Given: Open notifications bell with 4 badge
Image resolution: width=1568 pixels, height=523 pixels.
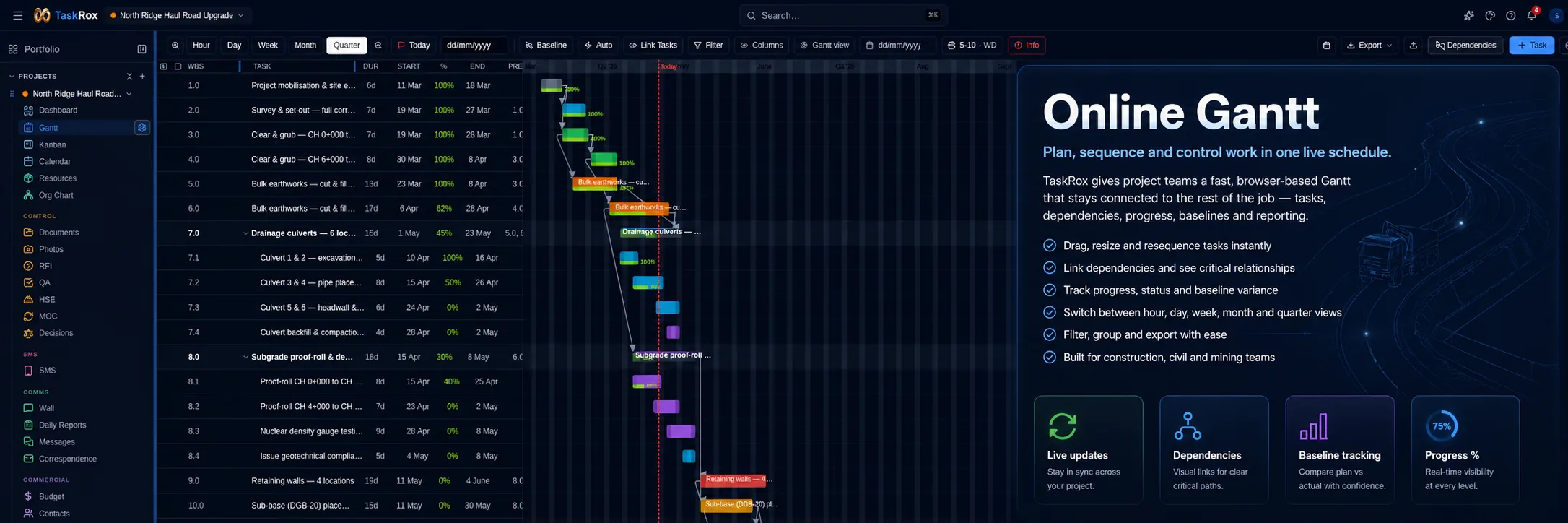Looking at the screenshot, I should [1532, 14].
